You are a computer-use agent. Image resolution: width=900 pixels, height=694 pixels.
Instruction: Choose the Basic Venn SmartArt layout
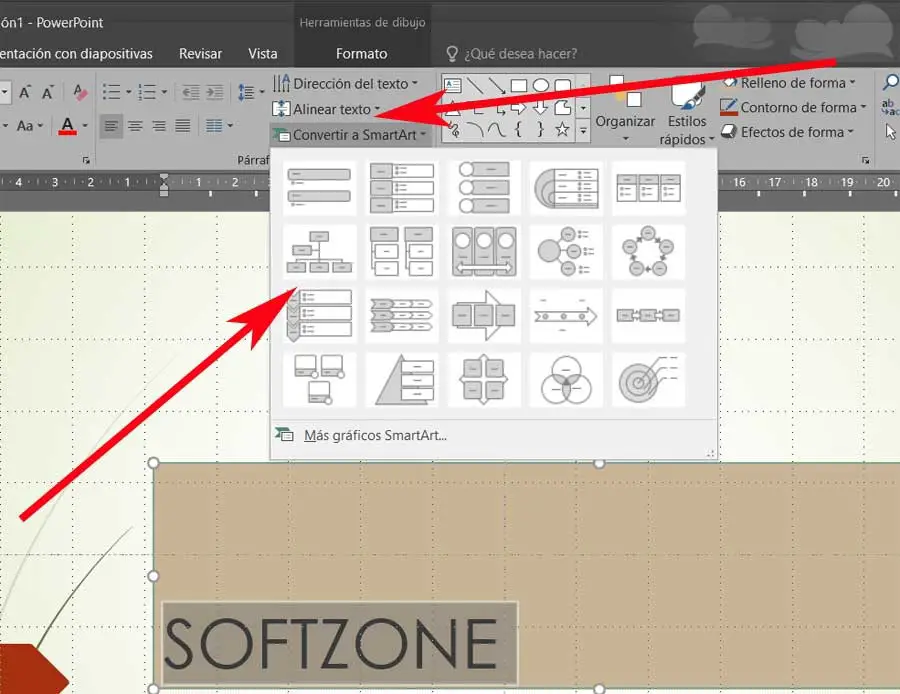pyautogui.click(x=566, y=380)
